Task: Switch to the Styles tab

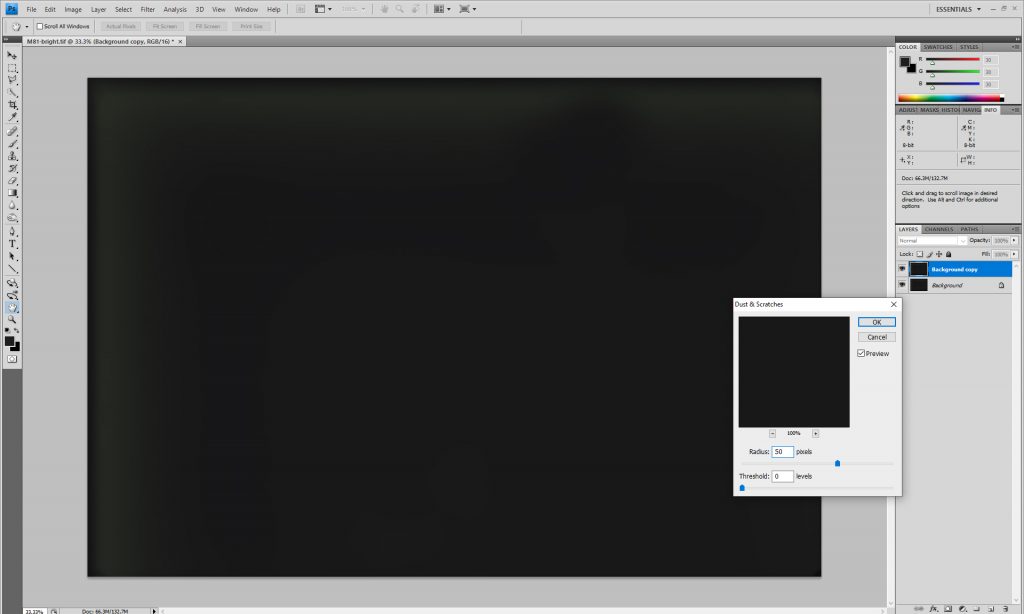Action: [x=969, y=47]
